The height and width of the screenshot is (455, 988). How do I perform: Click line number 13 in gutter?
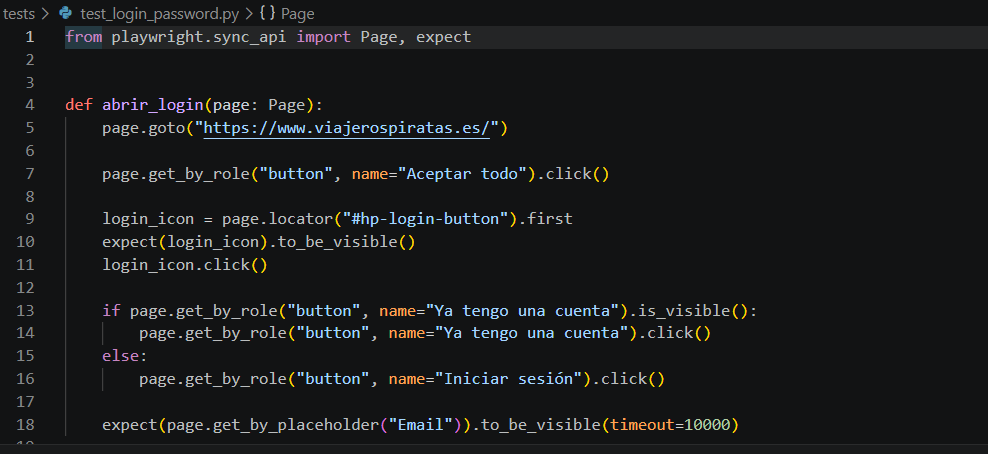pos(25,310)
